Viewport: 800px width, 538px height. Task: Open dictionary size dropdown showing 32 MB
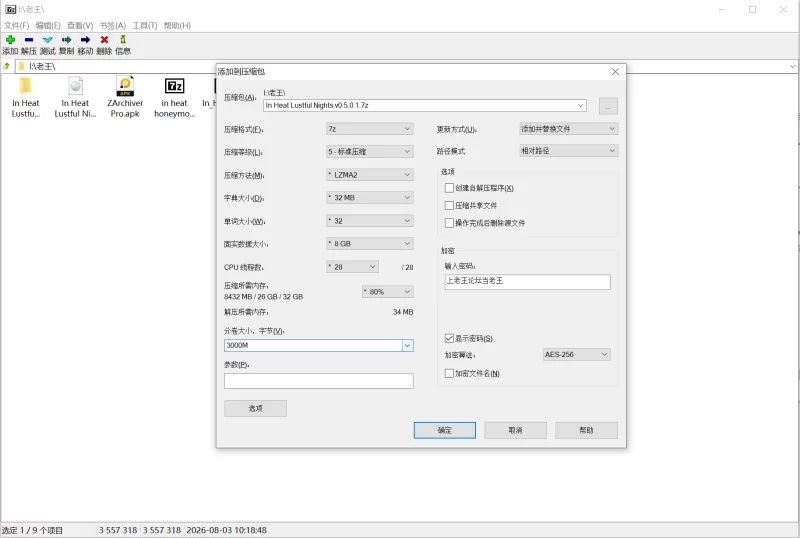(x=369, y=198)
